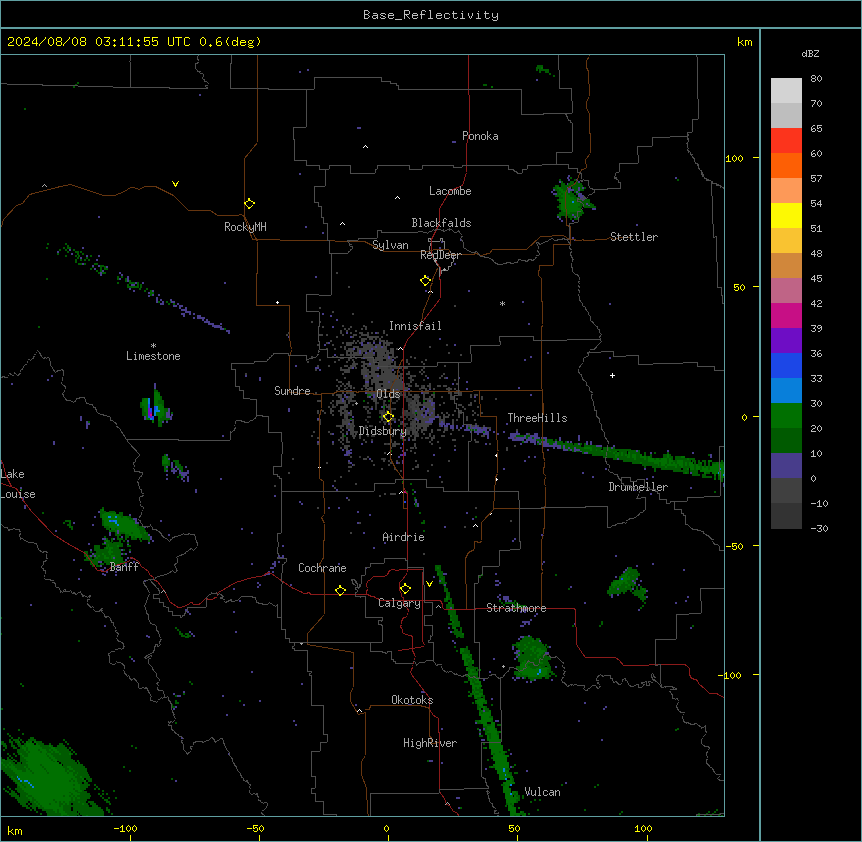Click the white 80 dBZ legend swatch

pyautogui.click(x=786, y=91)
